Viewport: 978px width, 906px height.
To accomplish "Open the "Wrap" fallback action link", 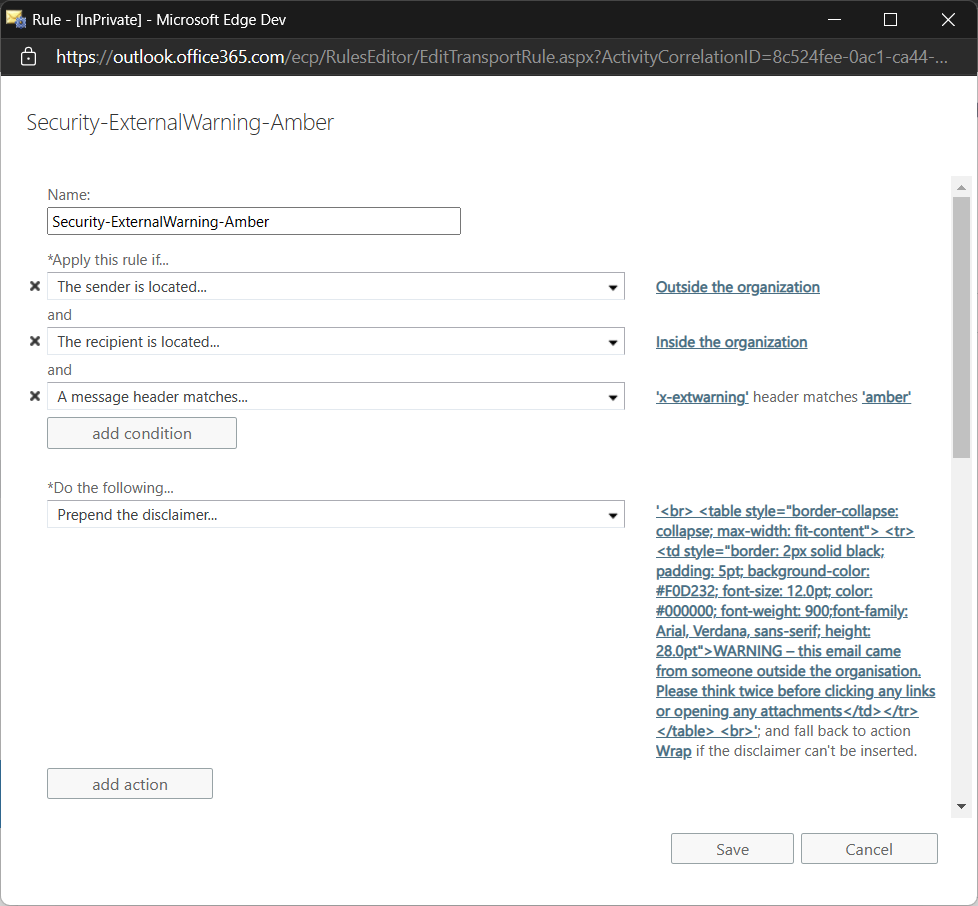I will 673,751.
